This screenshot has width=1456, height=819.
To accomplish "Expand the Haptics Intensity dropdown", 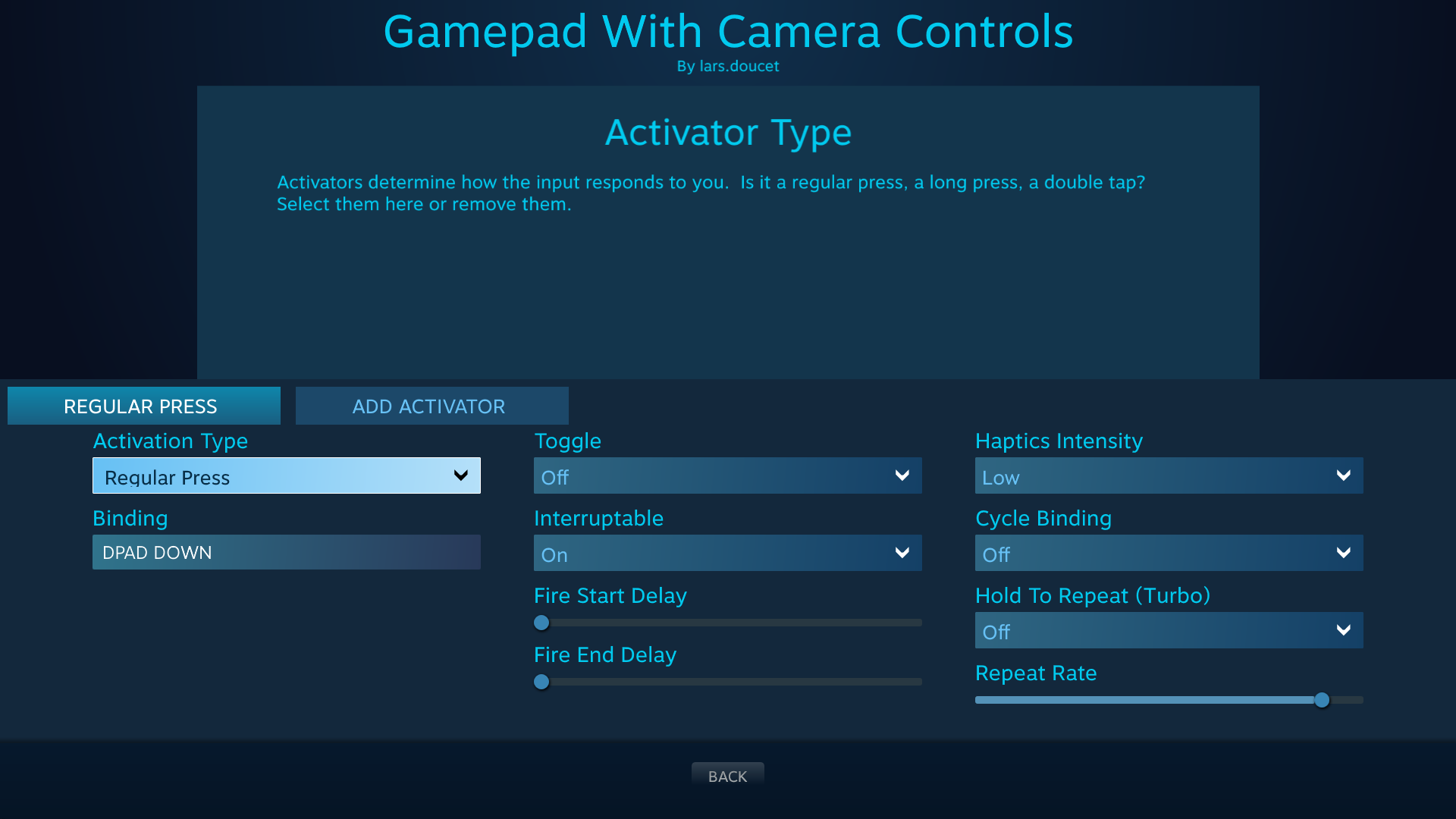I will [x=1168, y=476].
